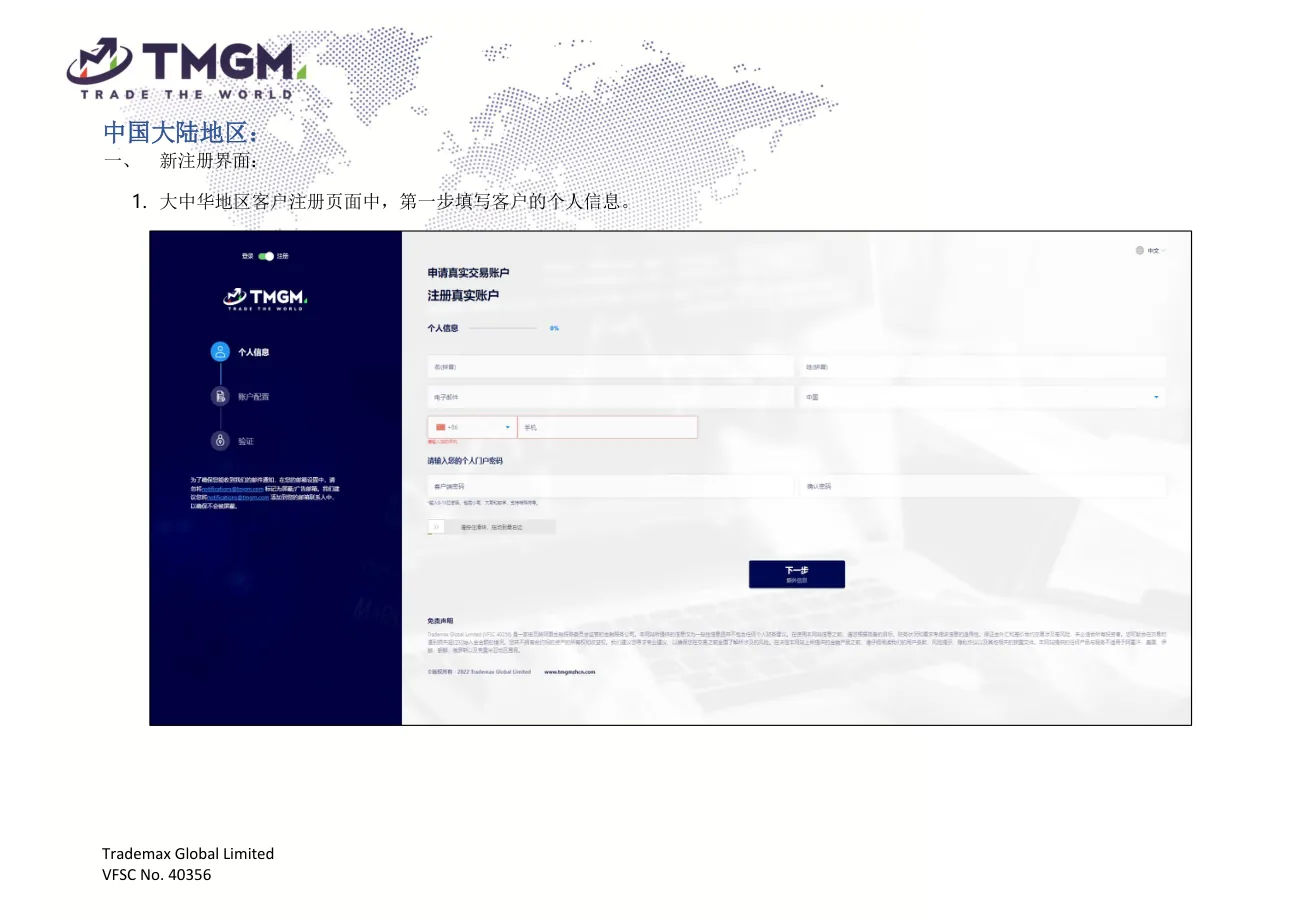The height and width of the screenshot is (920, 1300).
Task: Click the white TMGM logo in the sidebar
Action: 265,299
